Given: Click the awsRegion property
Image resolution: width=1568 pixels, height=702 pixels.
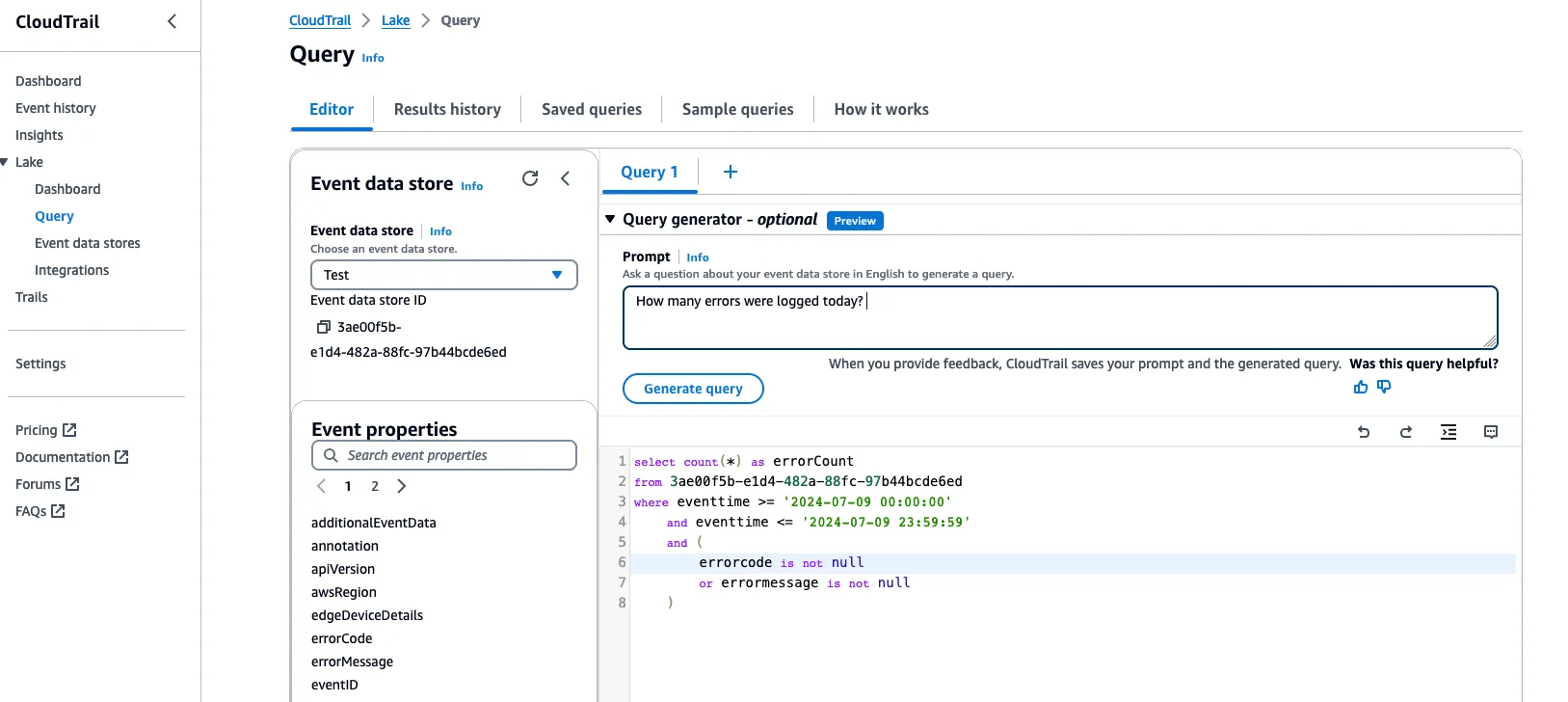Looking at the screenshot, I should pyautogui.click(x=344, y=592).
